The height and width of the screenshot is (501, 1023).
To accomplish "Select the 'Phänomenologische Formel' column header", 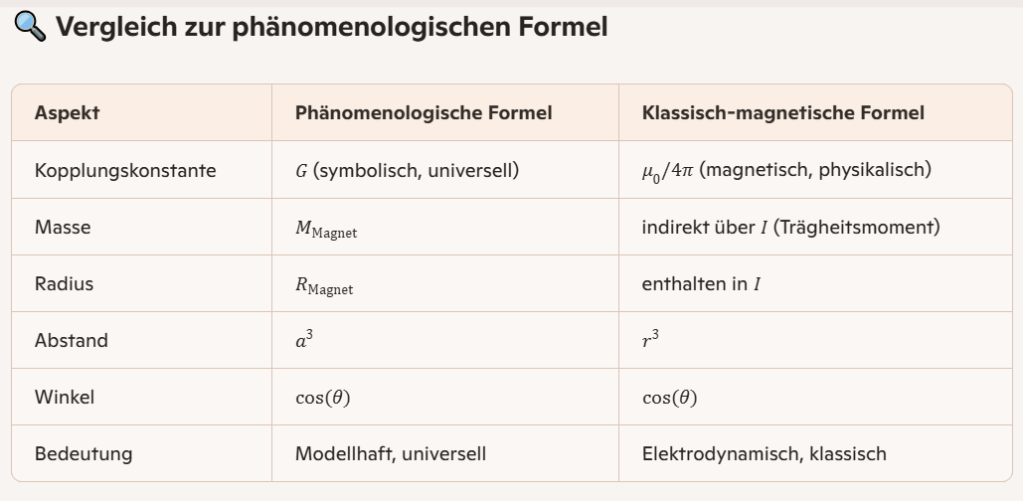I will (423, 113).
